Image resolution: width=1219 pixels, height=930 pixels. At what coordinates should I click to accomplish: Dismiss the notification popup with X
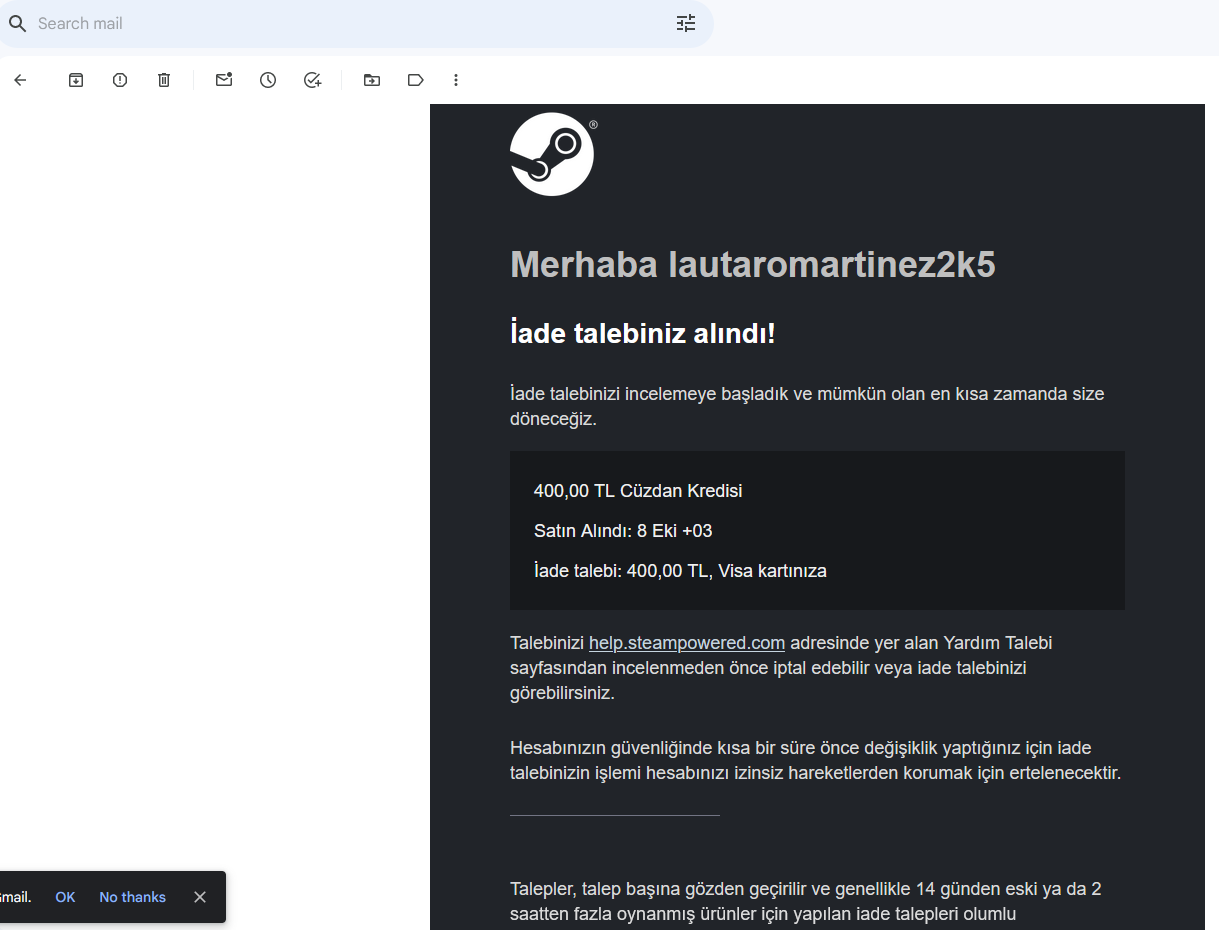click(200, 897)
